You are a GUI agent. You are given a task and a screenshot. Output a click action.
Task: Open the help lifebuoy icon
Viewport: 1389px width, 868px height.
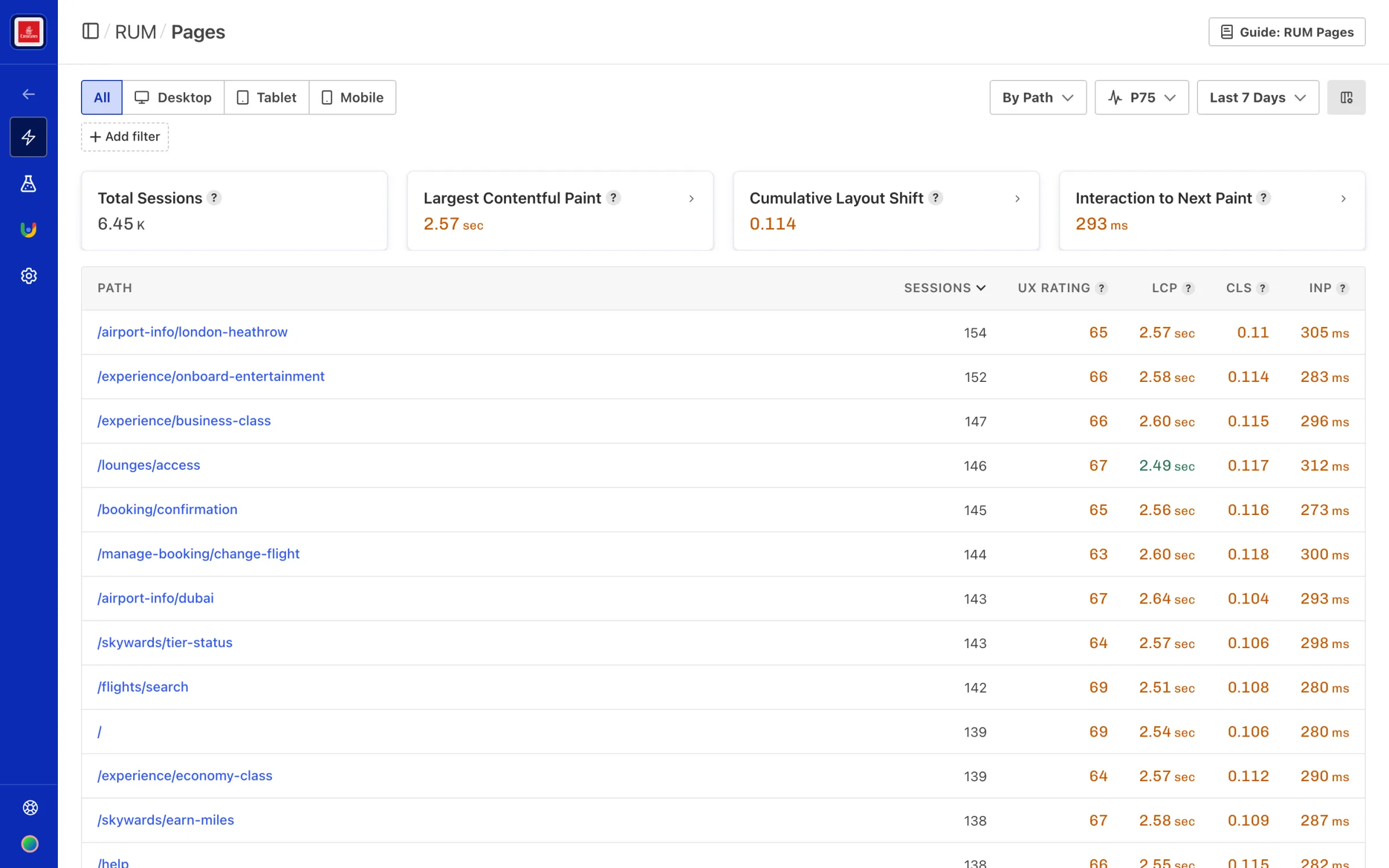click(30, 807)
